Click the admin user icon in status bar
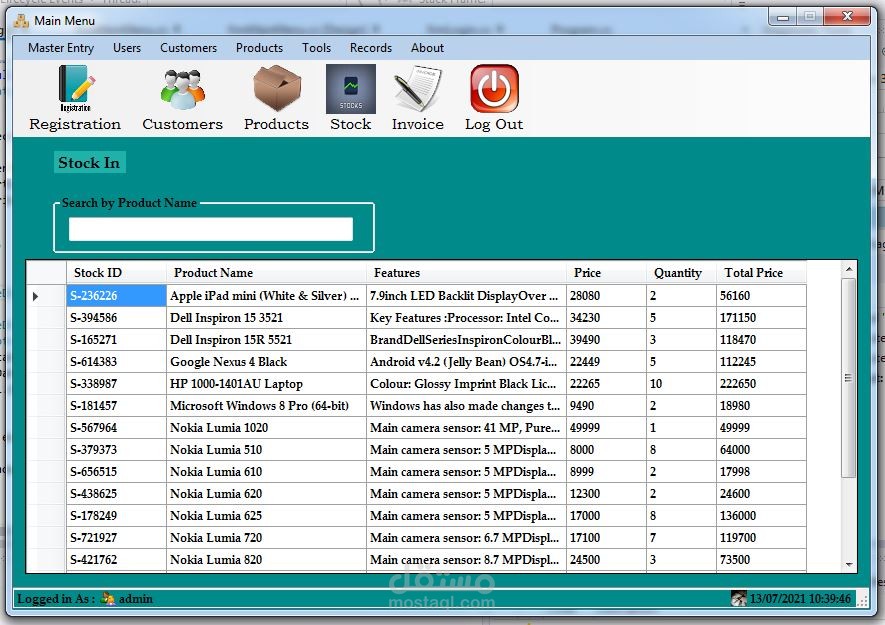This screenshot has height=625, width=885. click(107, 598)
